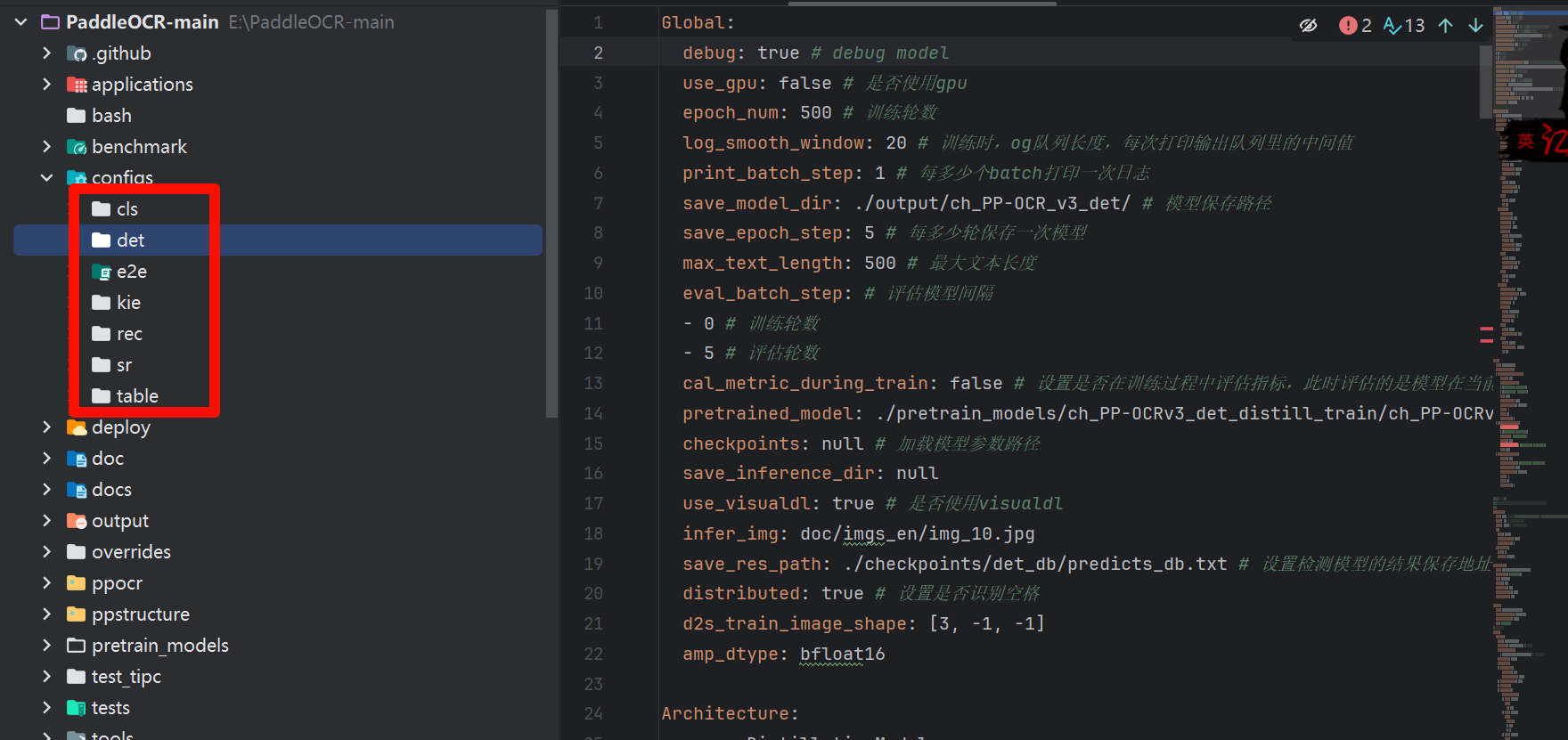Viewport: 1568px width, 740px height.
Task: Expand the benchmark folder chevron
Action: tap(46, 147)
